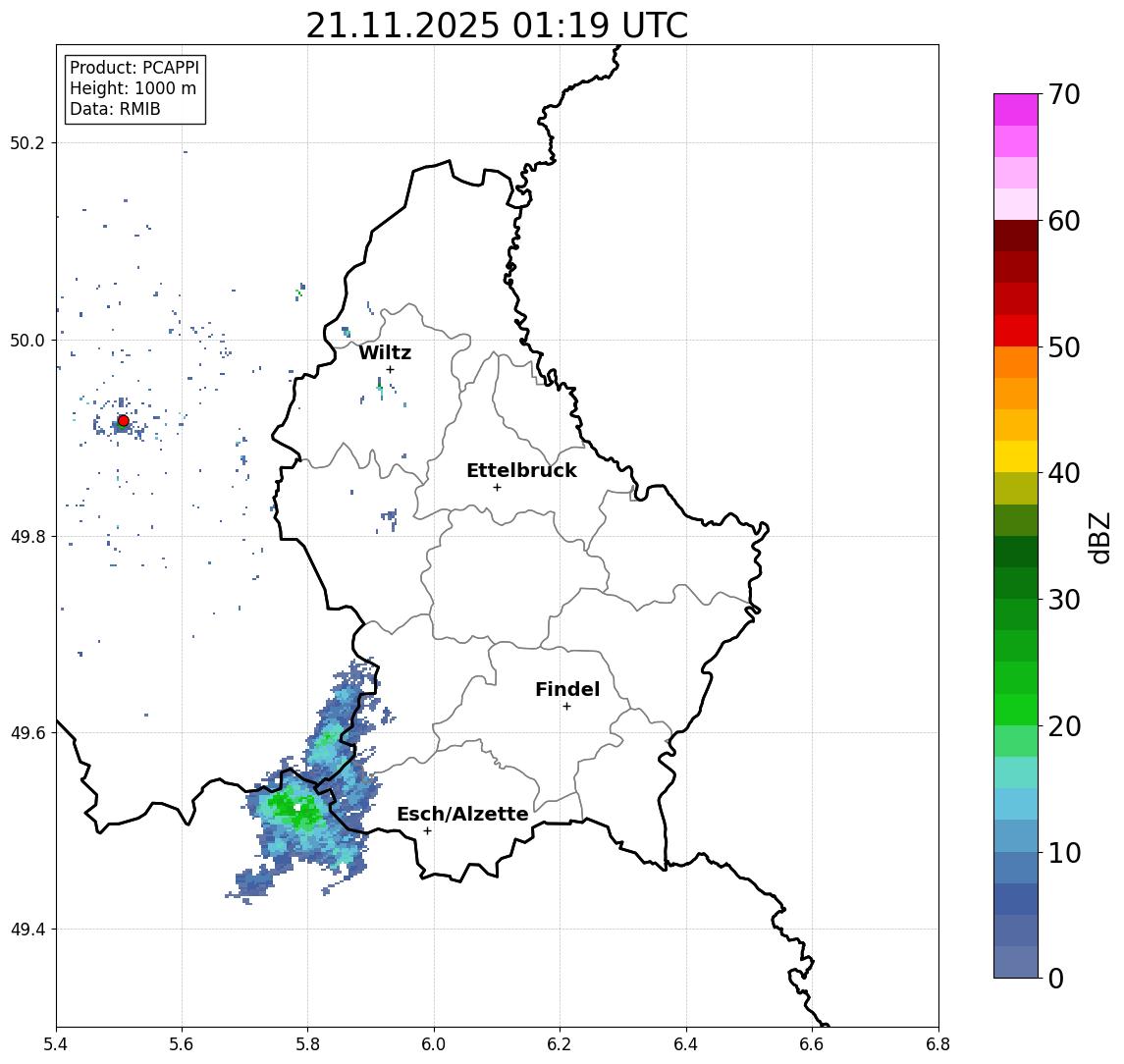
Task: Click longitude tick label 6.8
Action: (x=938, y=1043)
